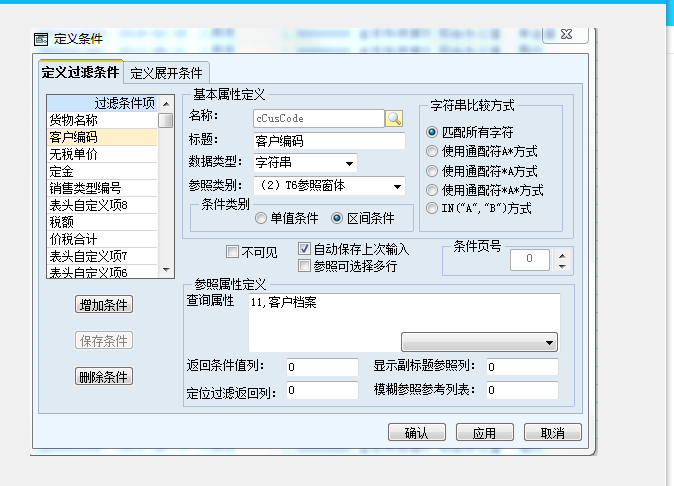674x486 pixels.
Task: Increase 条件页号 with up arrow
Action: tap(562, 256)
